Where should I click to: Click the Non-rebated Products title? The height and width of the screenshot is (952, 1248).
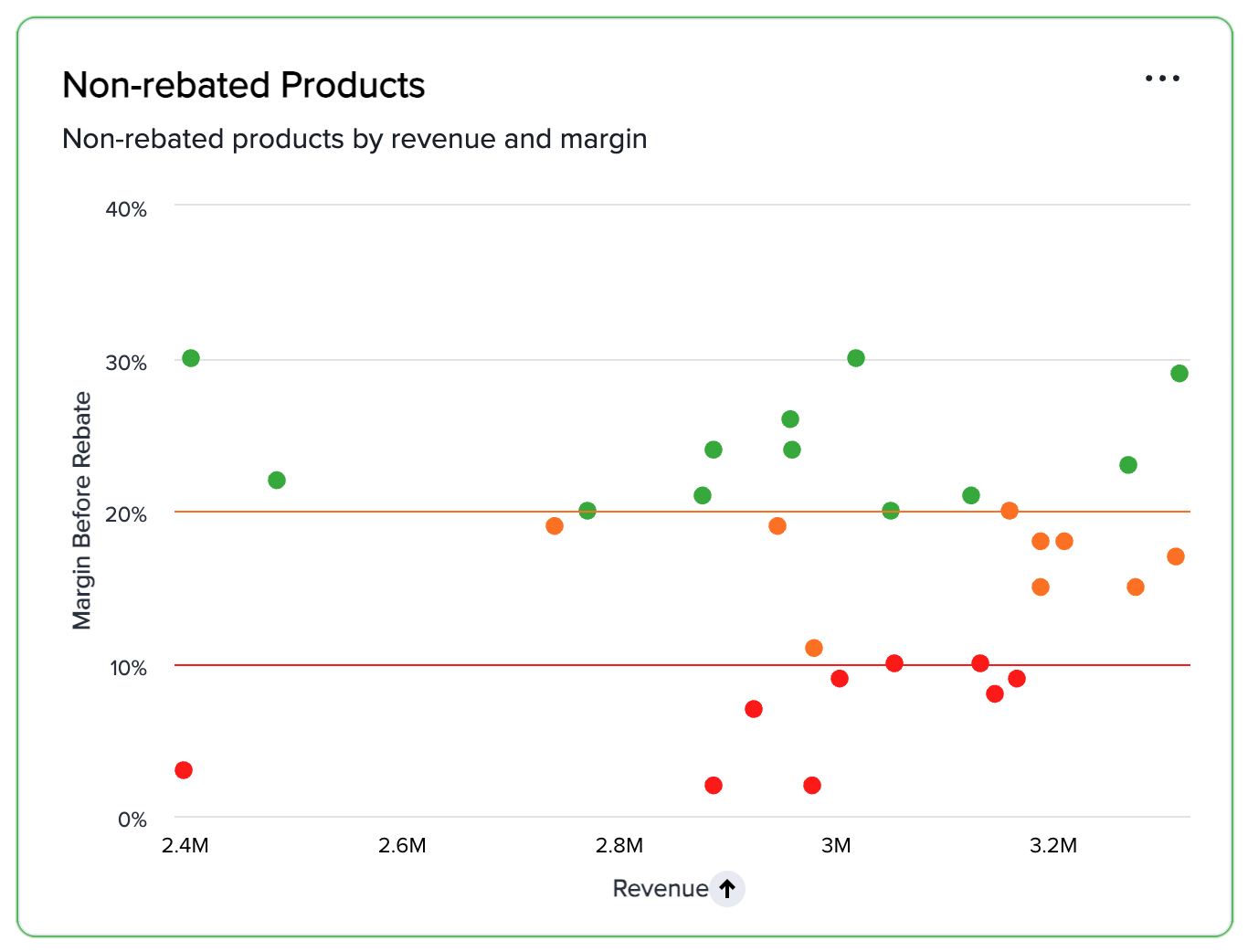tap(243, 84)
